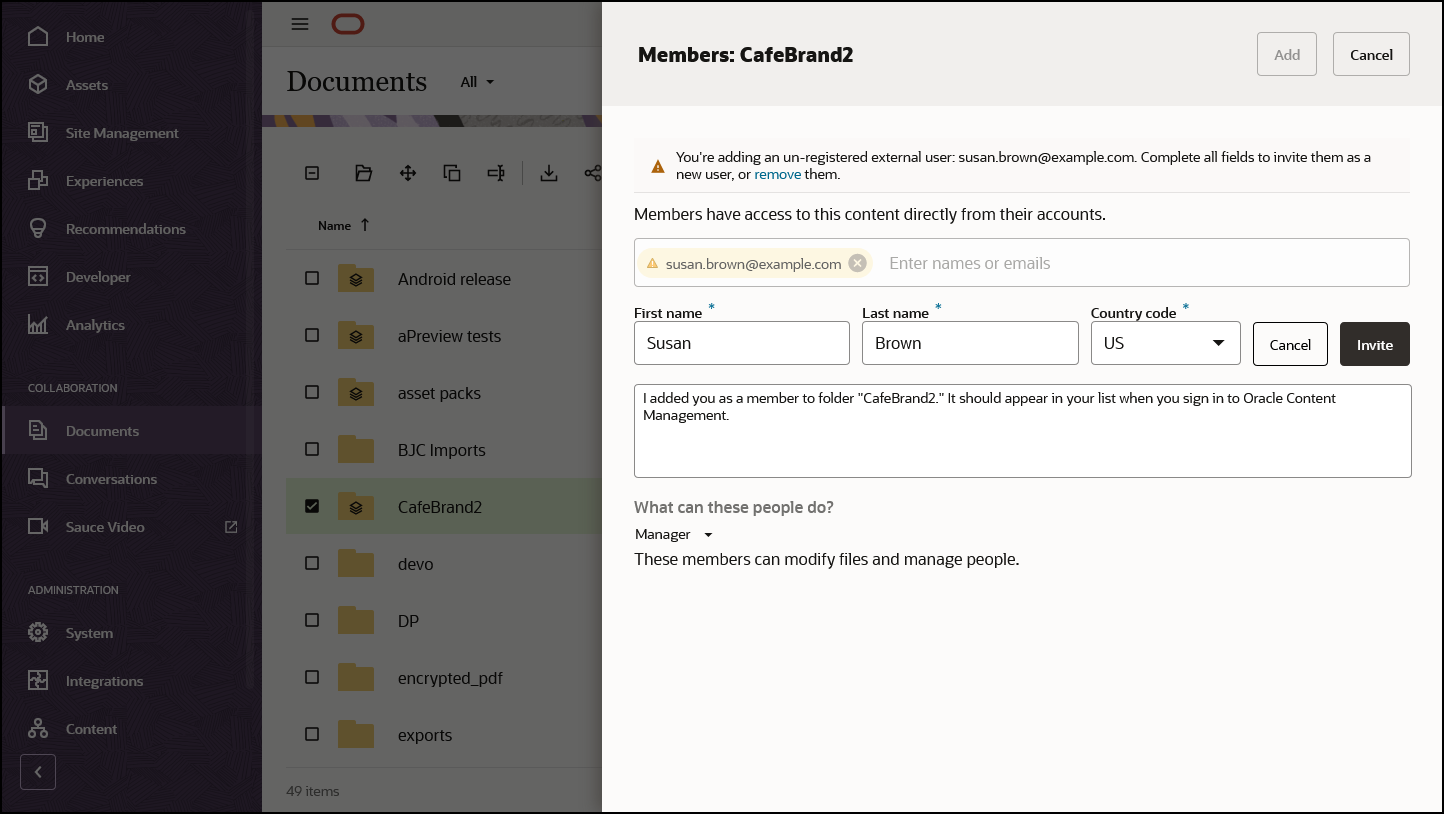Go to Home via its house icon
1444x814 pixels.
(38, 37)
